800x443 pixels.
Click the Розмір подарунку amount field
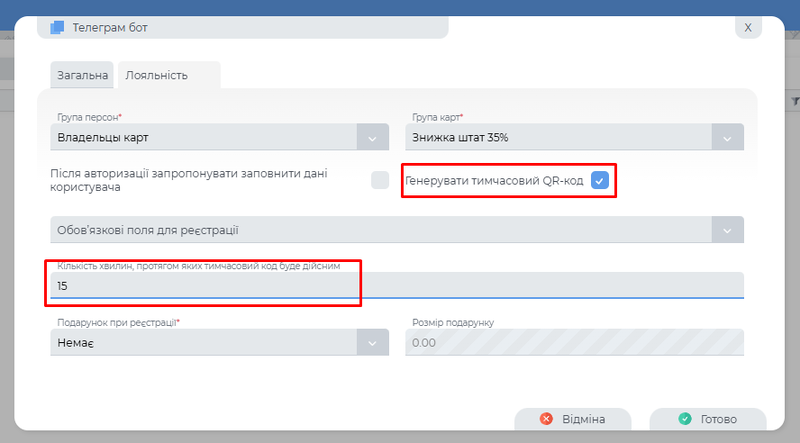(574, 342)
